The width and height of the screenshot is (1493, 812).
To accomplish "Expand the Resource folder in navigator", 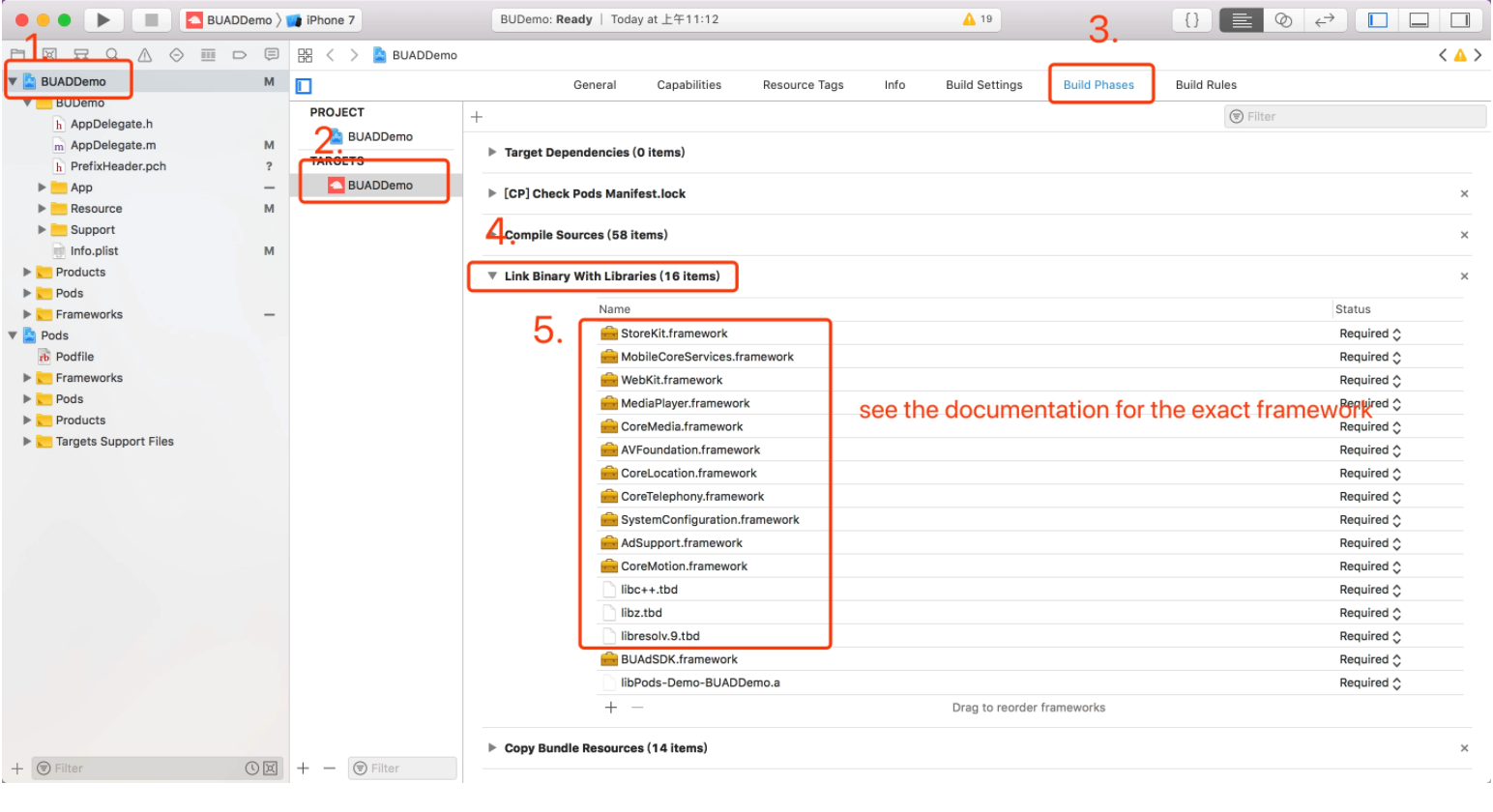I will click(x=42, y=209).
